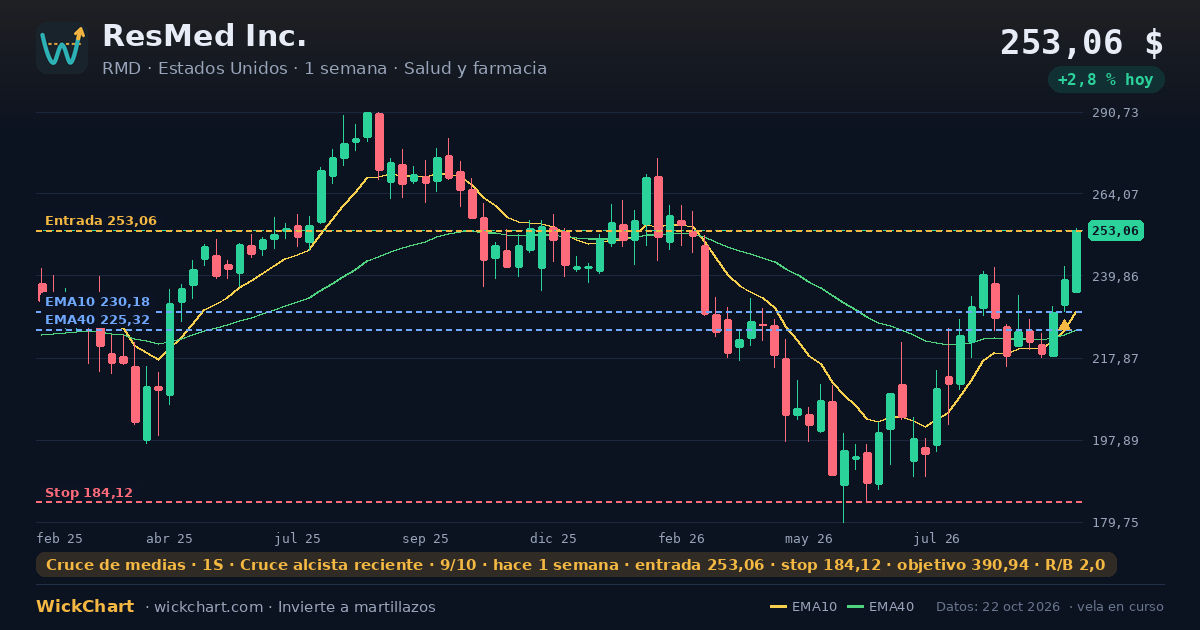
Task: Click the "Datos: 22 oct 2026" data note
Action: 999,607
